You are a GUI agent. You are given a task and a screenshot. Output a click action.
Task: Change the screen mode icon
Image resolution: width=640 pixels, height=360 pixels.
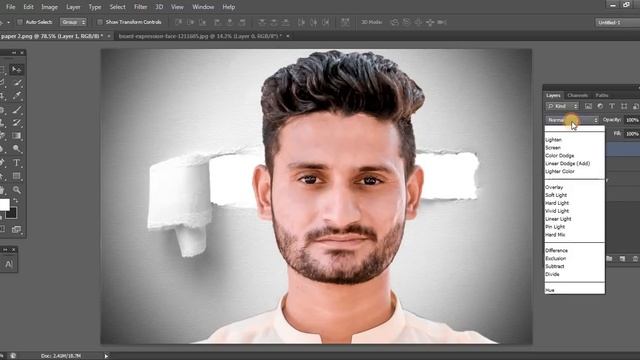16,229
